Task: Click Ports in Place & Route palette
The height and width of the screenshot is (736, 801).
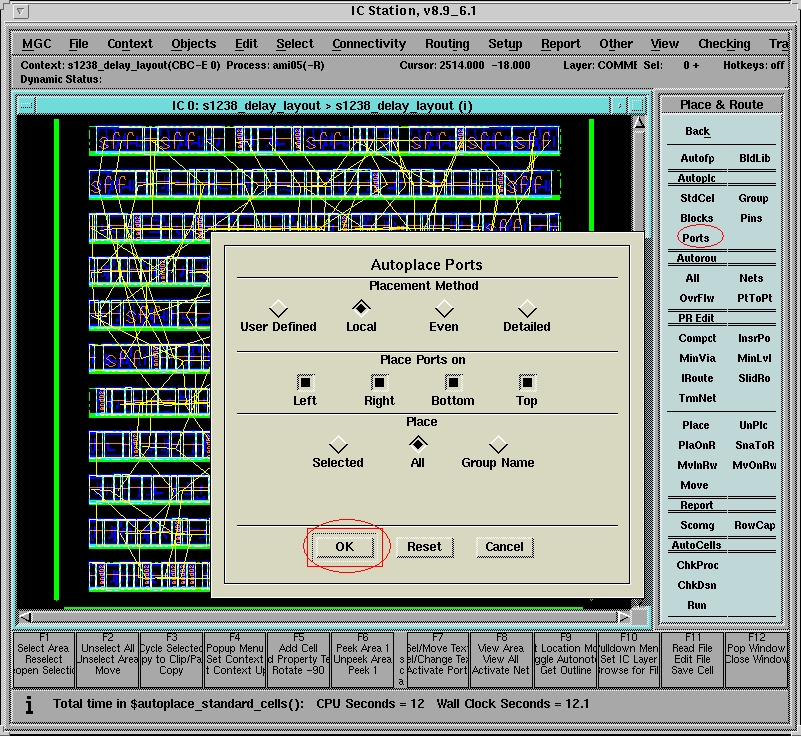Action: (695, 238)
